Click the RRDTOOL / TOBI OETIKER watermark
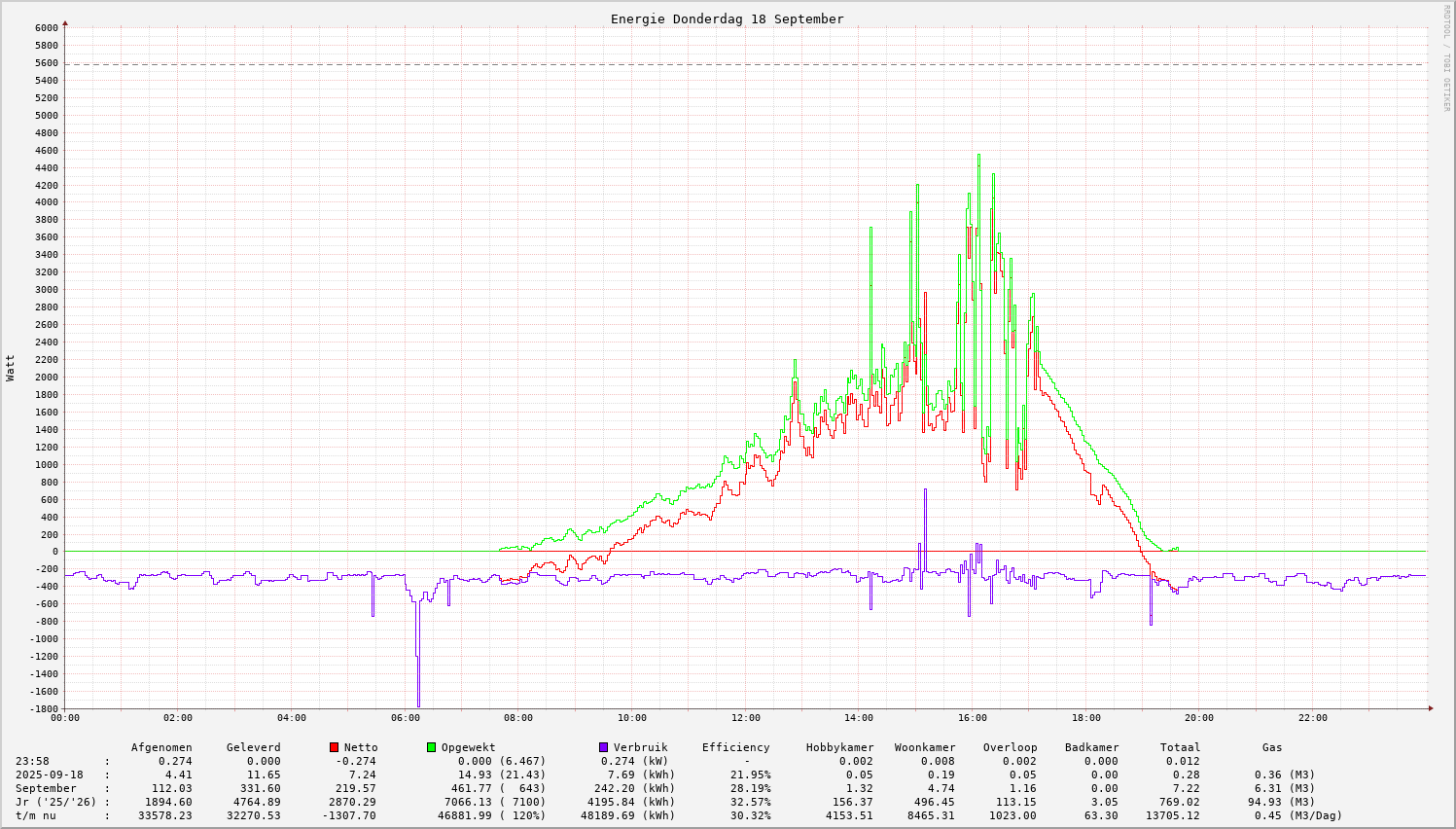Viewport: 1456px width, 829px height. [x=1446, y=57]
